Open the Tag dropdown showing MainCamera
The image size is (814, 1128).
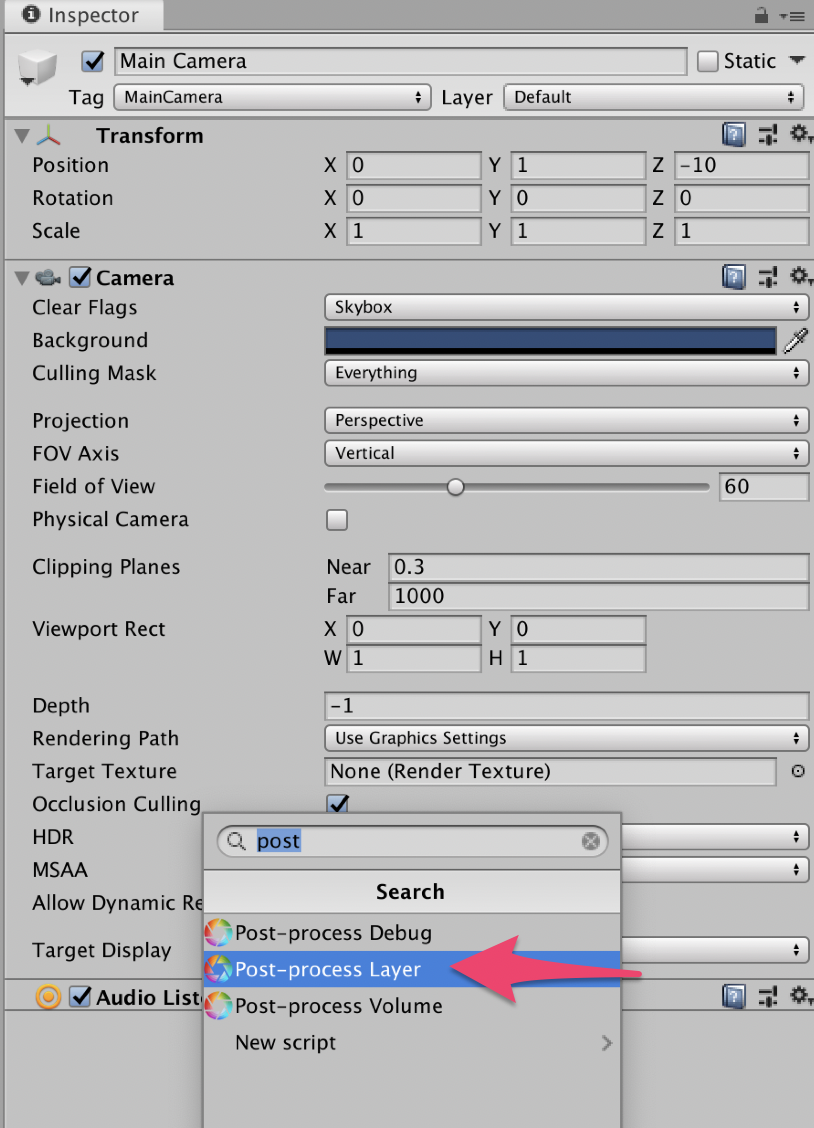[272, 97]
